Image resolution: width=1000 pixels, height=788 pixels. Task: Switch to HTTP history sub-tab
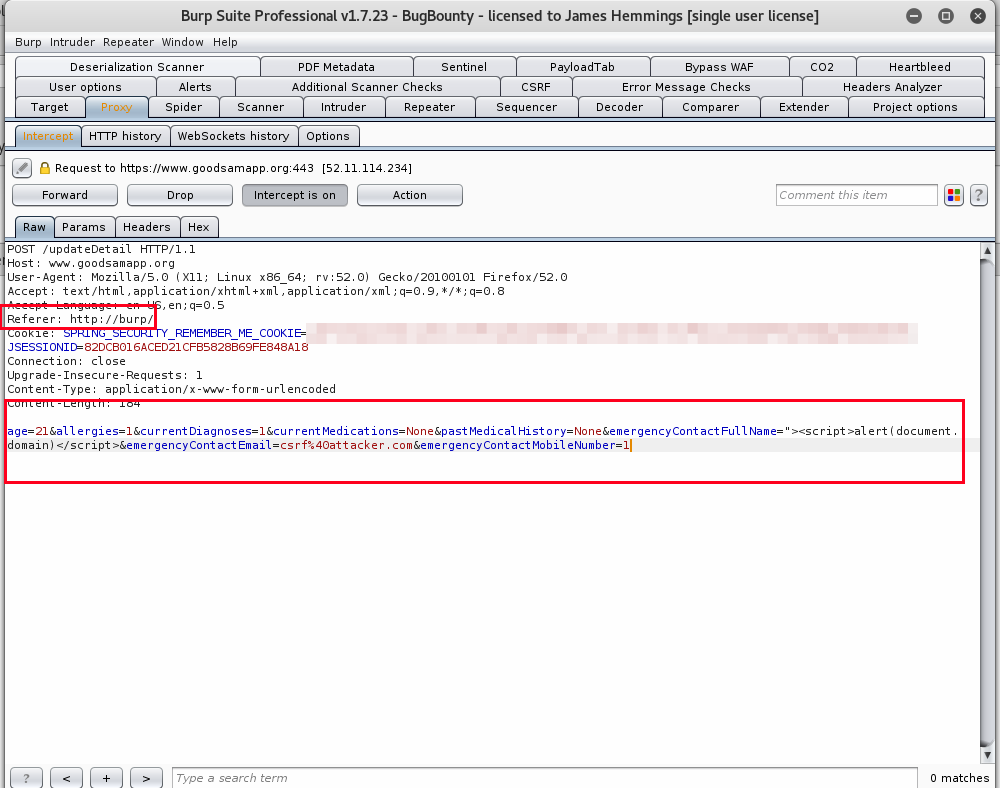[x=125, y=136]
